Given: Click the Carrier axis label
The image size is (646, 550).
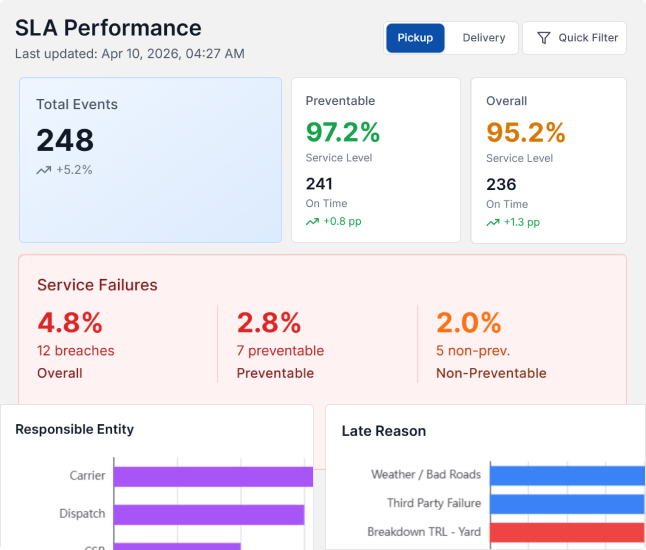Looking at the screenshot, I should point(87,475).
